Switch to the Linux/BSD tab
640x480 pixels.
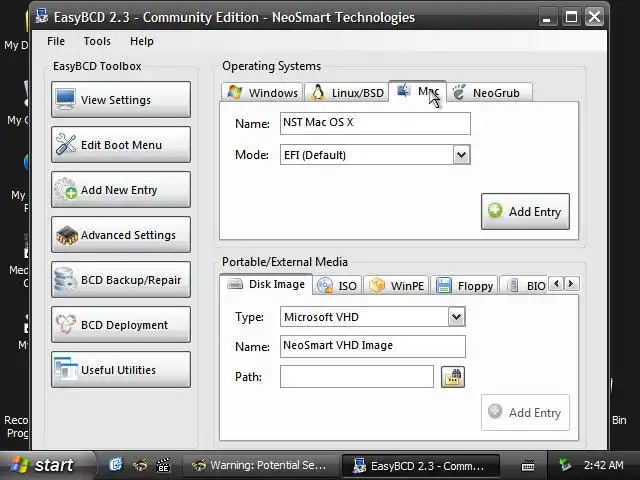pos(347,93)
